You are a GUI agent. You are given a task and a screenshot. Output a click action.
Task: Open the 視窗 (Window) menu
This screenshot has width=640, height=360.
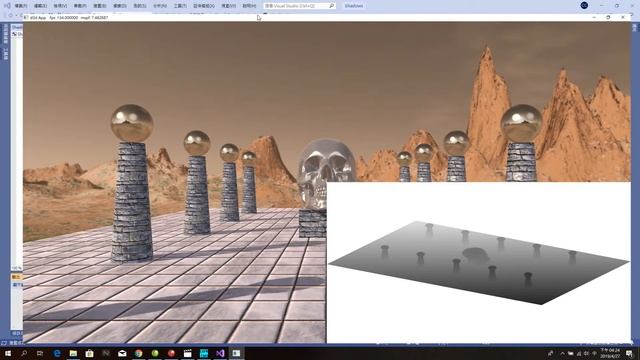point(228,6)
